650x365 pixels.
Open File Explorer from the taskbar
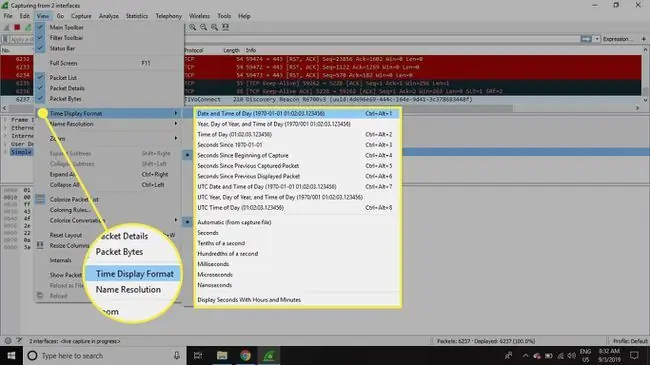[x=222, y=355]
